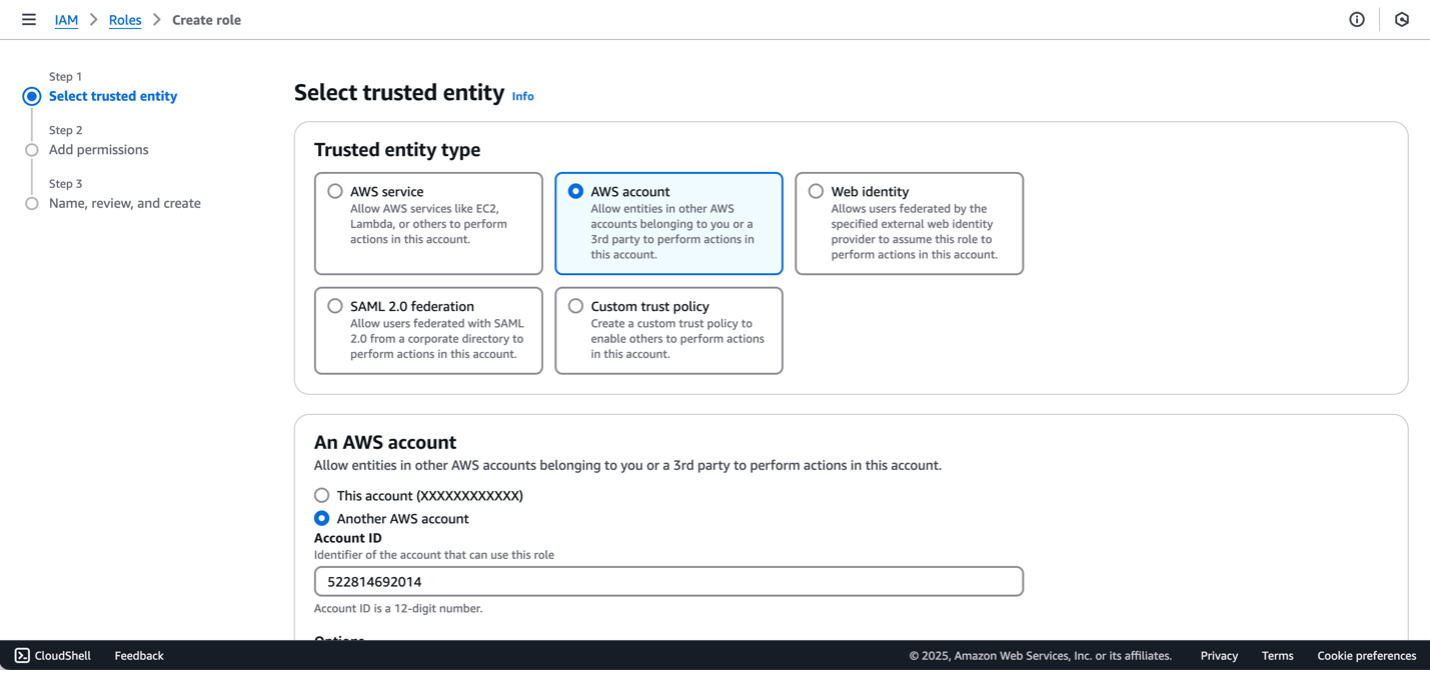
Task: Pick the Custom trust policy option
Action: [x=576, y=306]
